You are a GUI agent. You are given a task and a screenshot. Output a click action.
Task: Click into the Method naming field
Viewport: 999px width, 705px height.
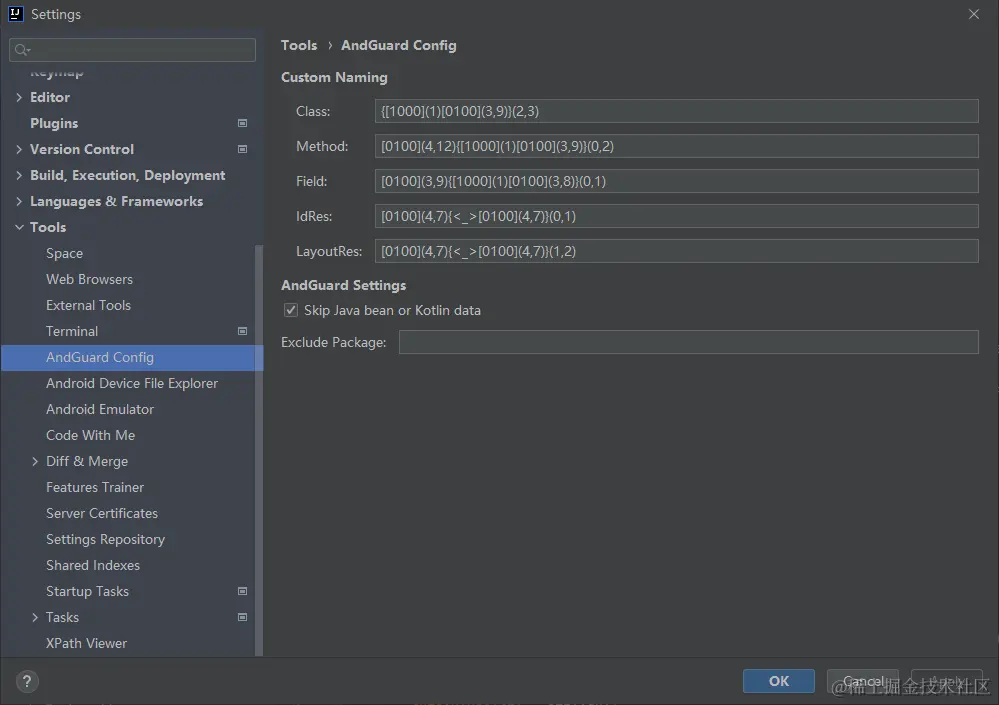pos(677,146)
